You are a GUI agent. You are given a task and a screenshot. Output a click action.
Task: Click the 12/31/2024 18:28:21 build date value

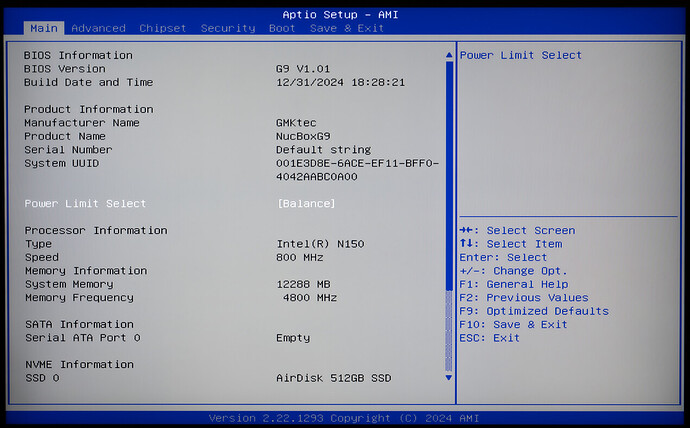tap(341, 82)
